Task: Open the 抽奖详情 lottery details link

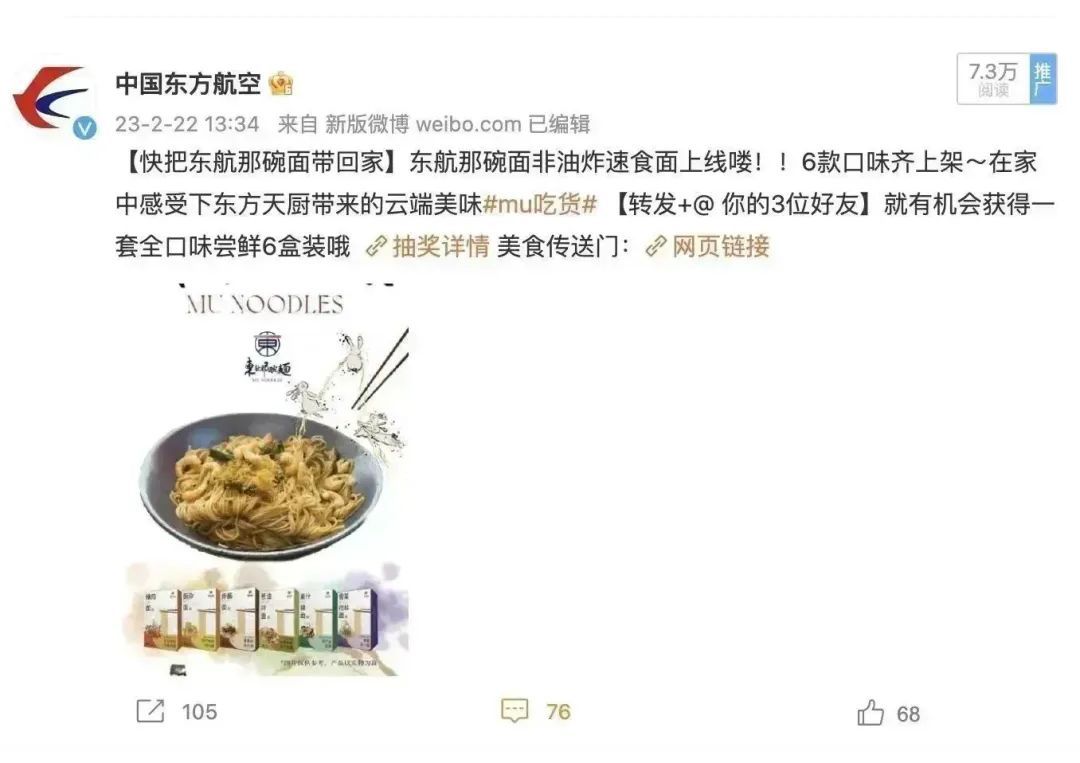Action: click(441, 247)
